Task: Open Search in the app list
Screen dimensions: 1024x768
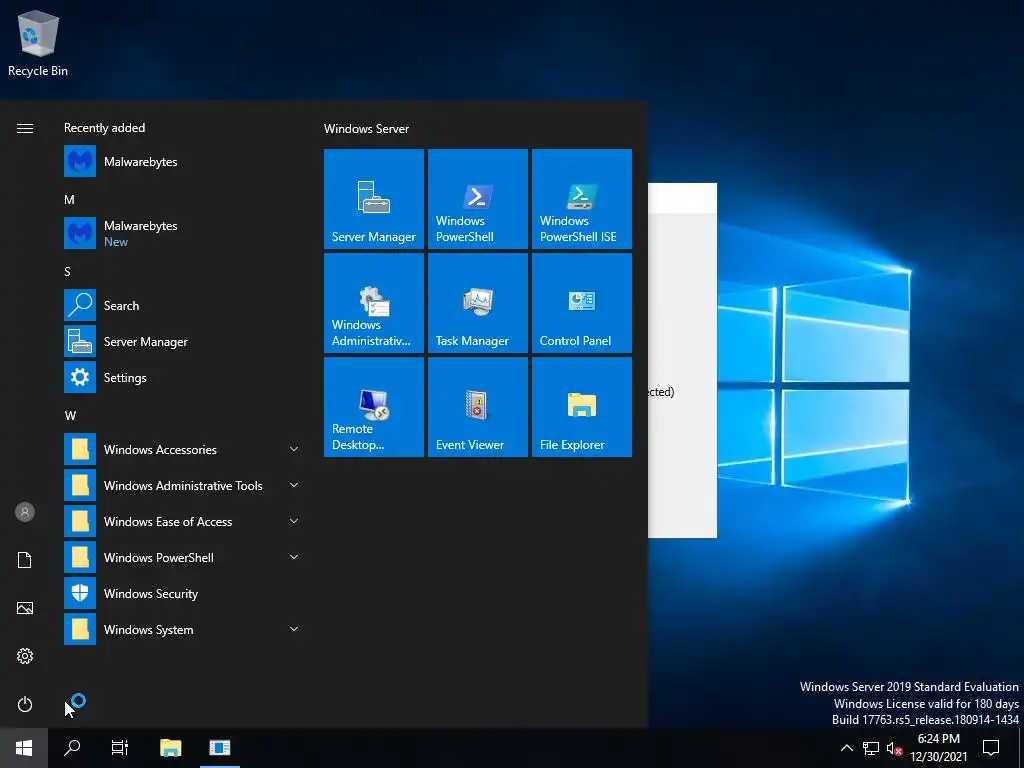Action: tap(182, 305)
